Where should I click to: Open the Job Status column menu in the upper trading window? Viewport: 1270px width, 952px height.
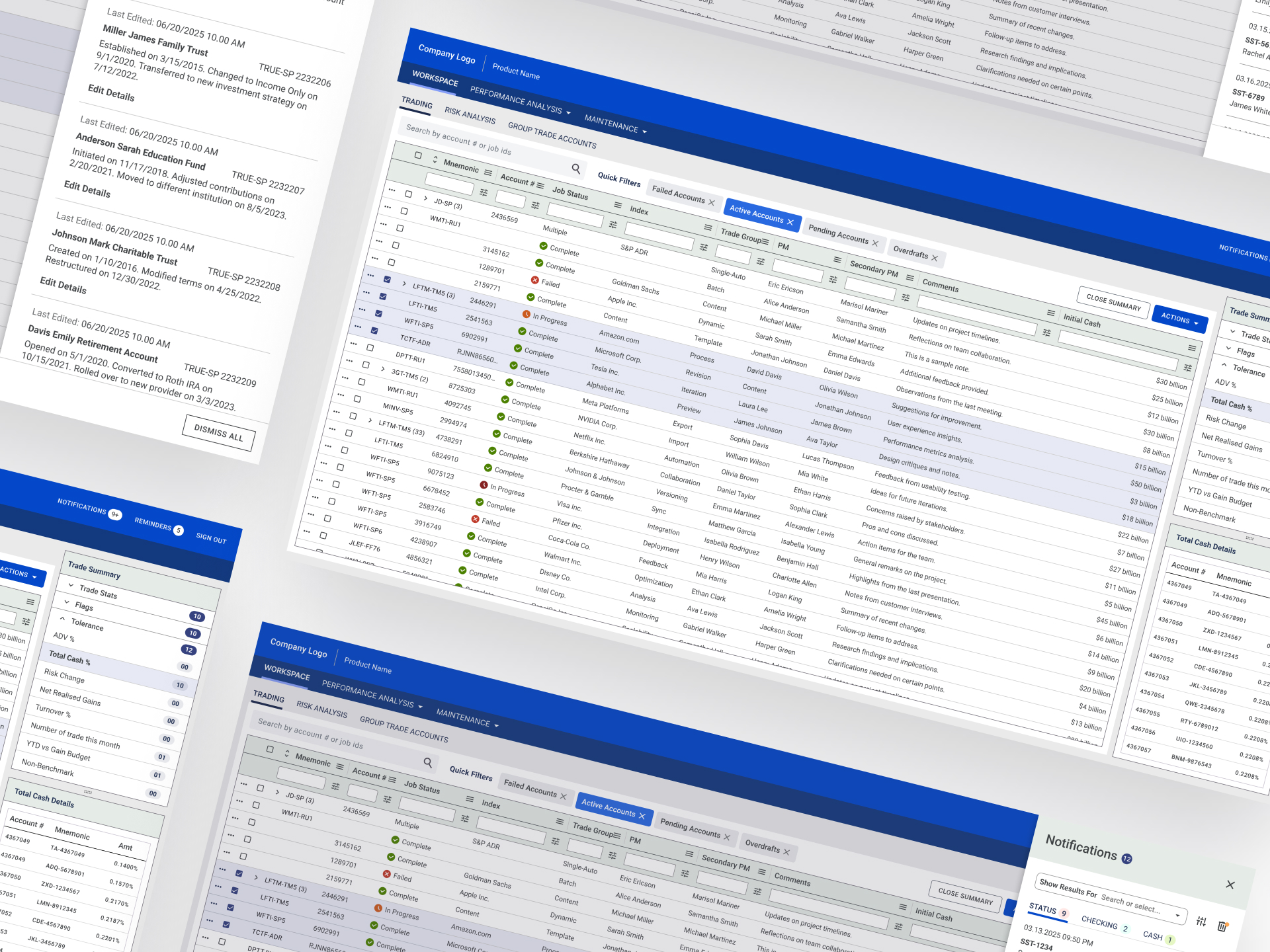coord(618,205)
